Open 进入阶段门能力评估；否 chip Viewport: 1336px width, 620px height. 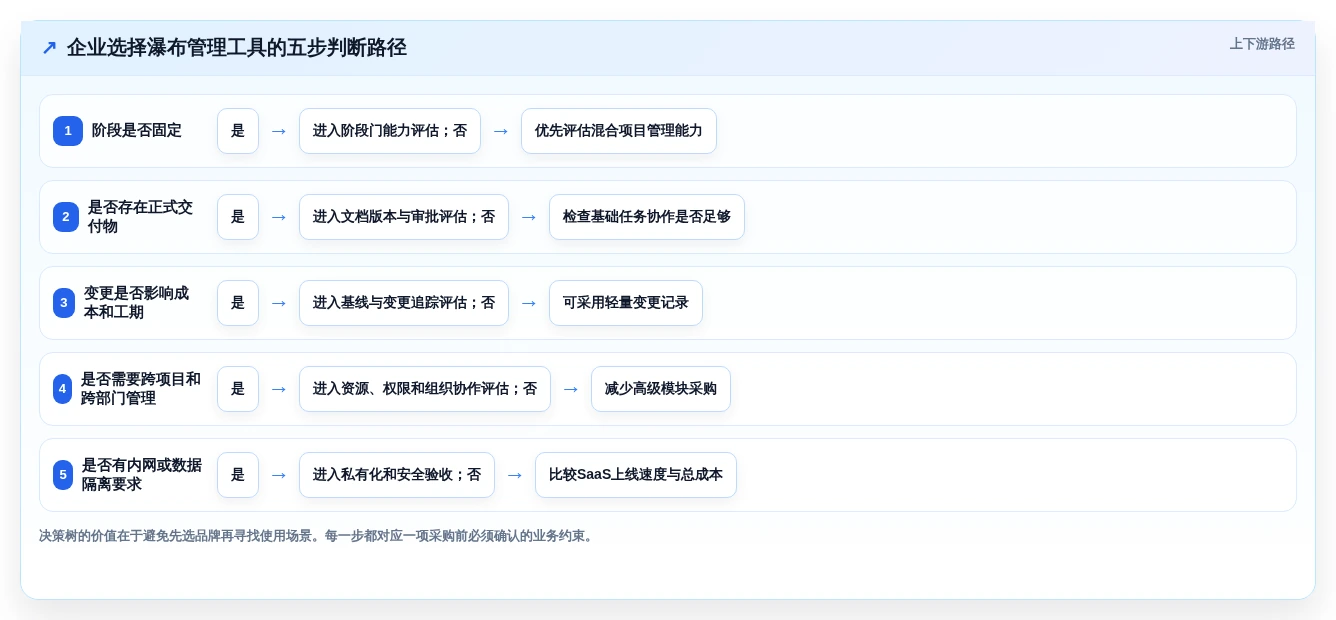click(390, 131)
